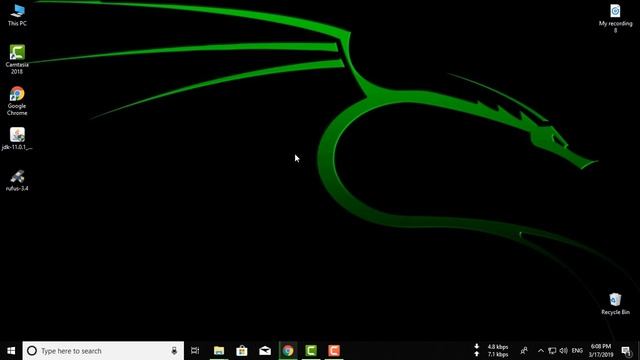The height and width of the screenshot is (360, 640).
Task: Switch to Chrome on the taskbar
Action: [288, 351]
